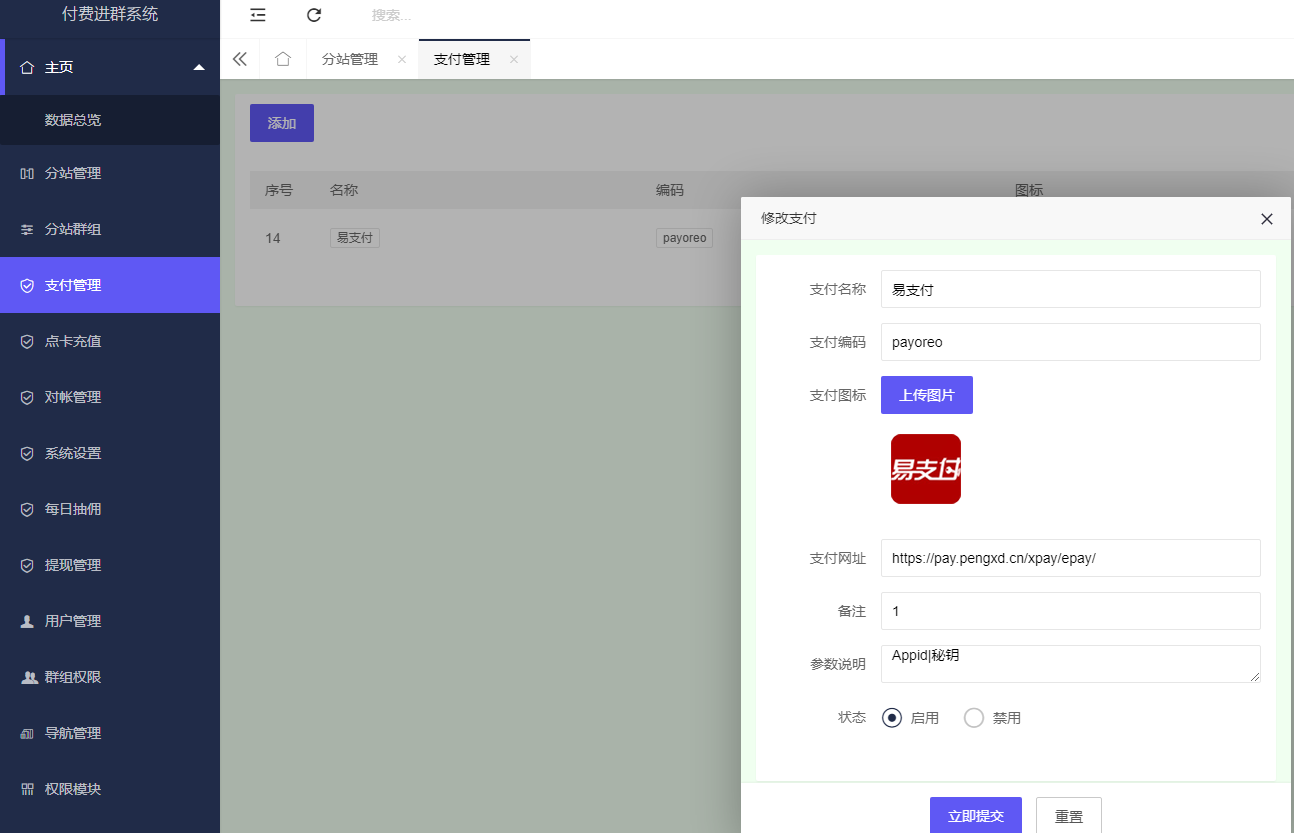Click the 付费进群系统 title

[x=110, y=14]
